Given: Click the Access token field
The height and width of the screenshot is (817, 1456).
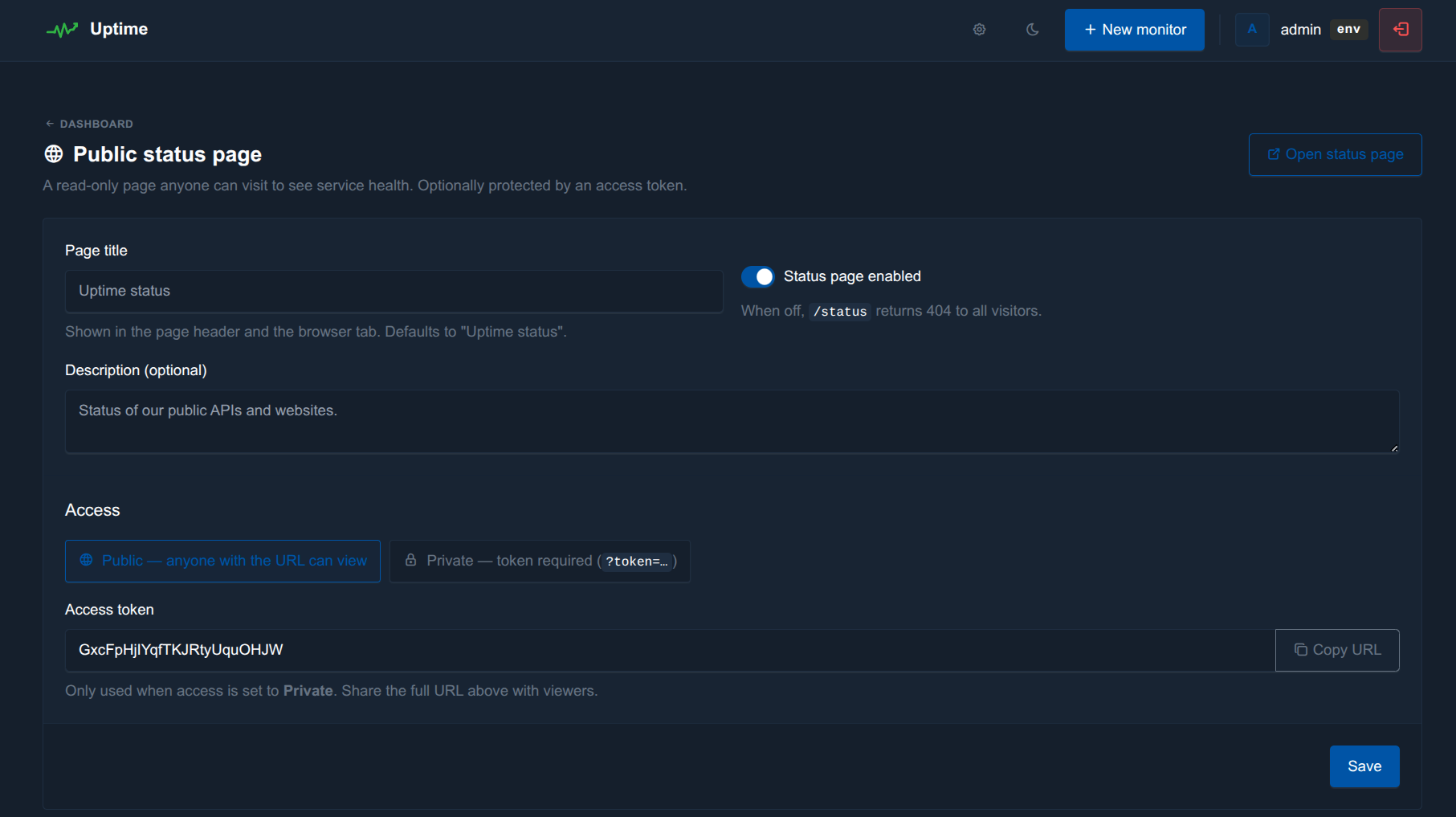Looking at the screenshot, I should point(670,650).
